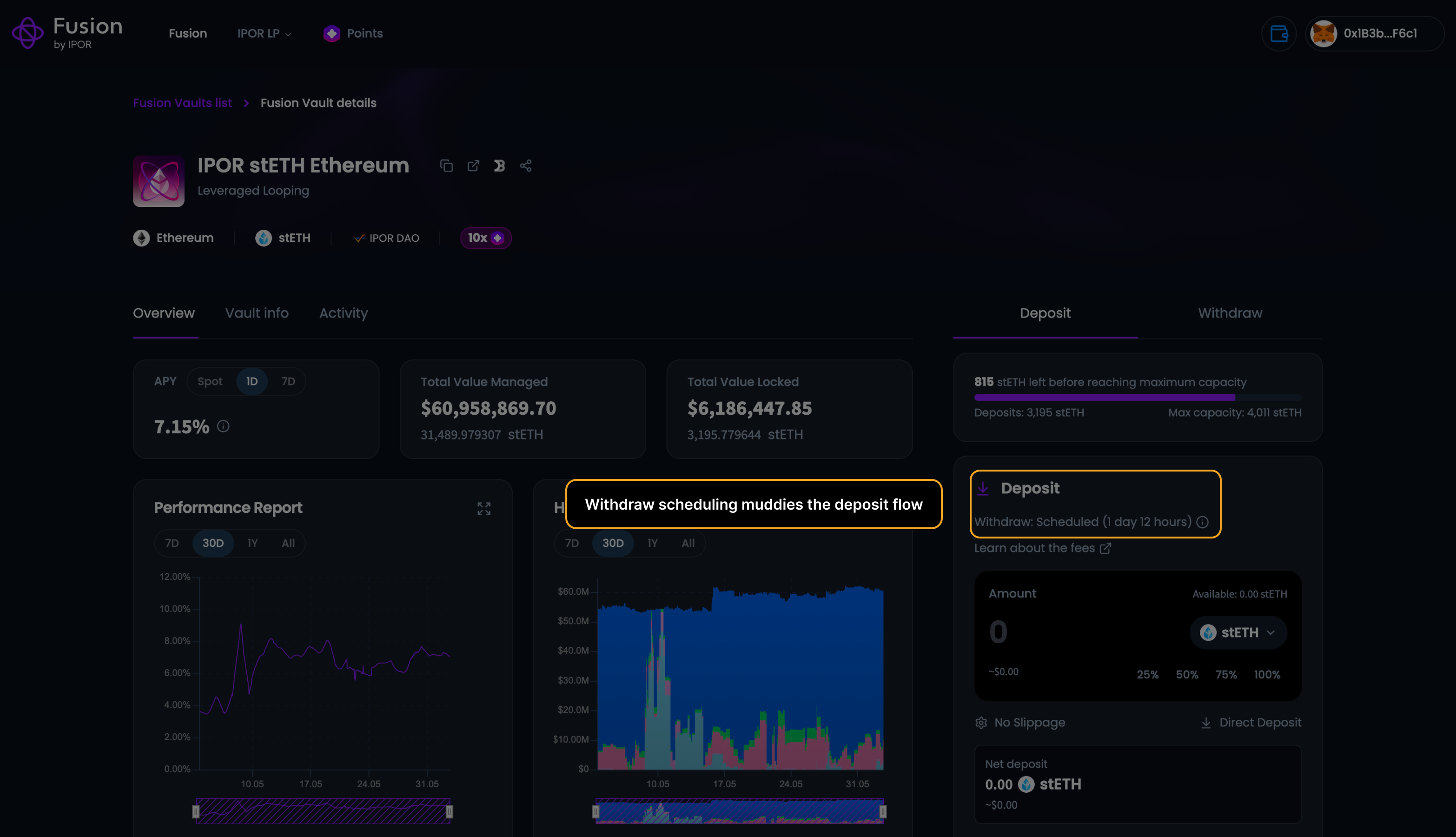Expand the IPOR LP dropdown menu
The width and height of the screenshot is (1456, 837).
pyautogui.click(x=265, y=33)
